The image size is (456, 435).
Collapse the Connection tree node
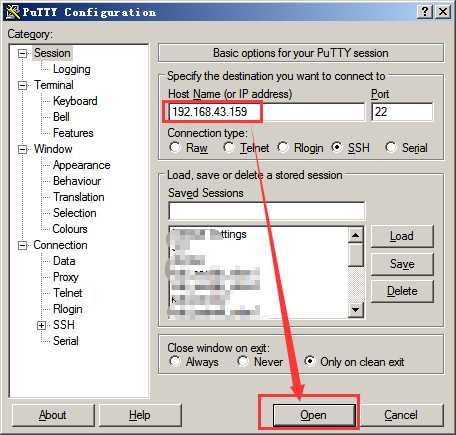tap(22, 246)
